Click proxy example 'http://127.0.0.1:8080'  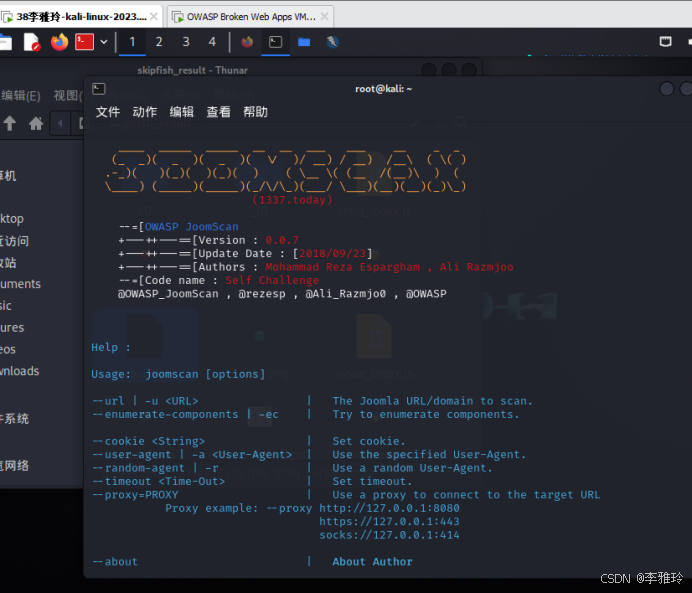(389, 508)
